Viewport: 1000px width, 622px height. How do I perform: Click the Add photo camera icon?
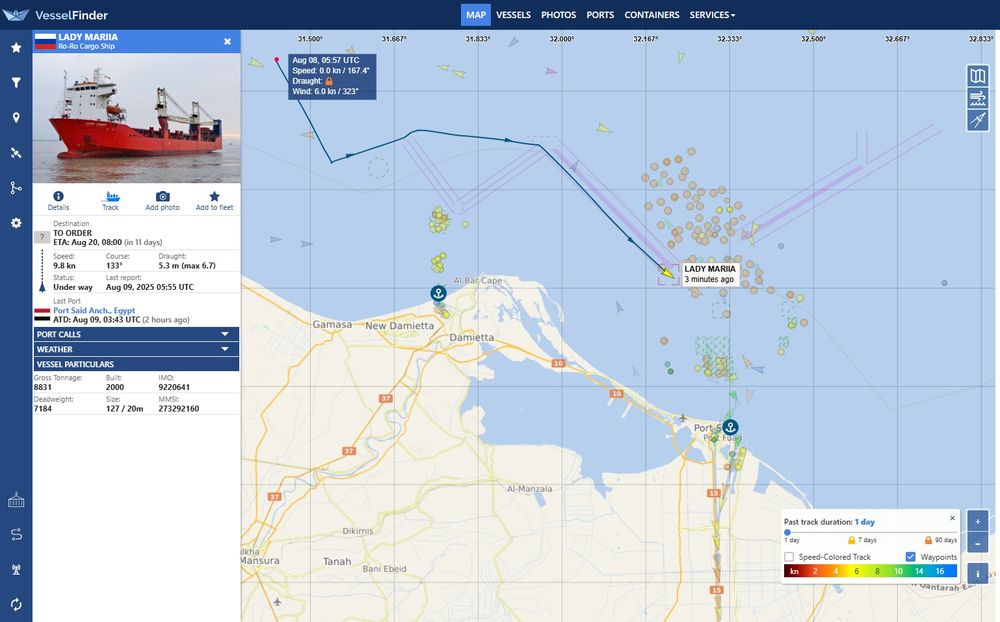(x=163, y=196)
